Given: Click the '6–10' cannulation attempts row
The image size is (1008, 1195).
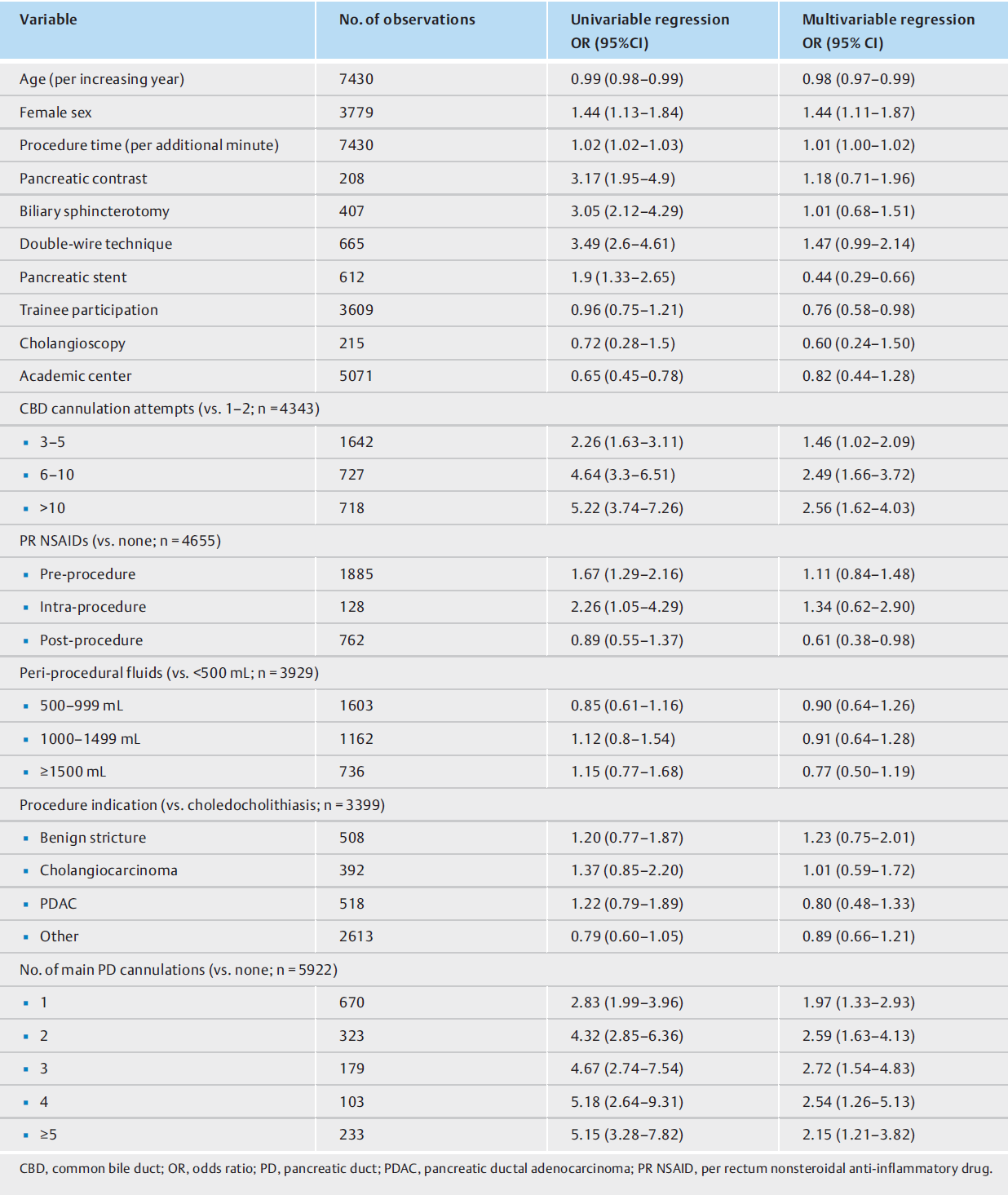Looking at the screenshot, I should (x=504, y=475).
